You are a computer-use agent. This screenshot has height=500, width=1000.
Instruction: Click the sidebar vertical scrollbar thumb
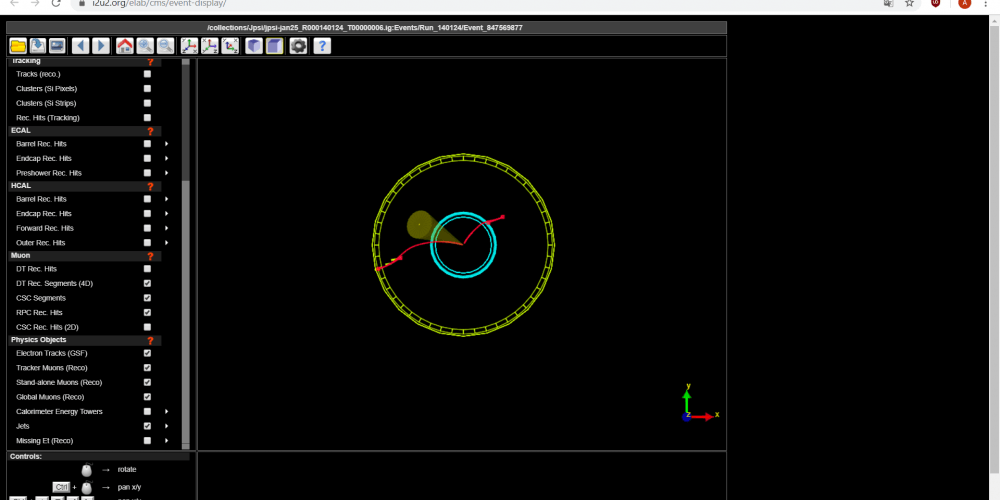click(185, 310)
